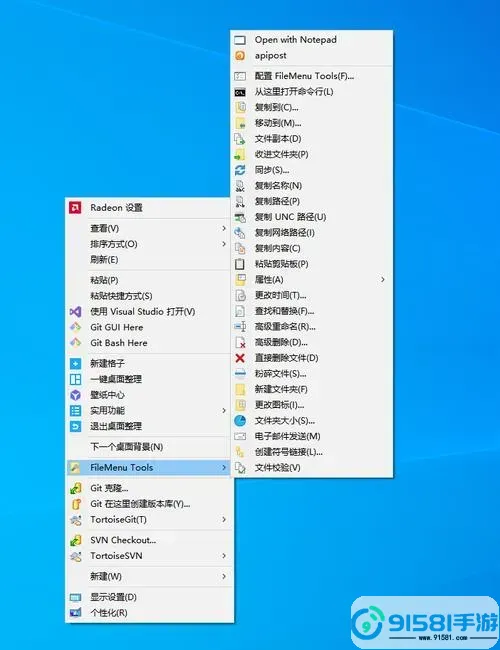This screenshot has width=500, height=650.
Task: Click the 文件夹大小 pie chart icon
Action: click(240, 421)
